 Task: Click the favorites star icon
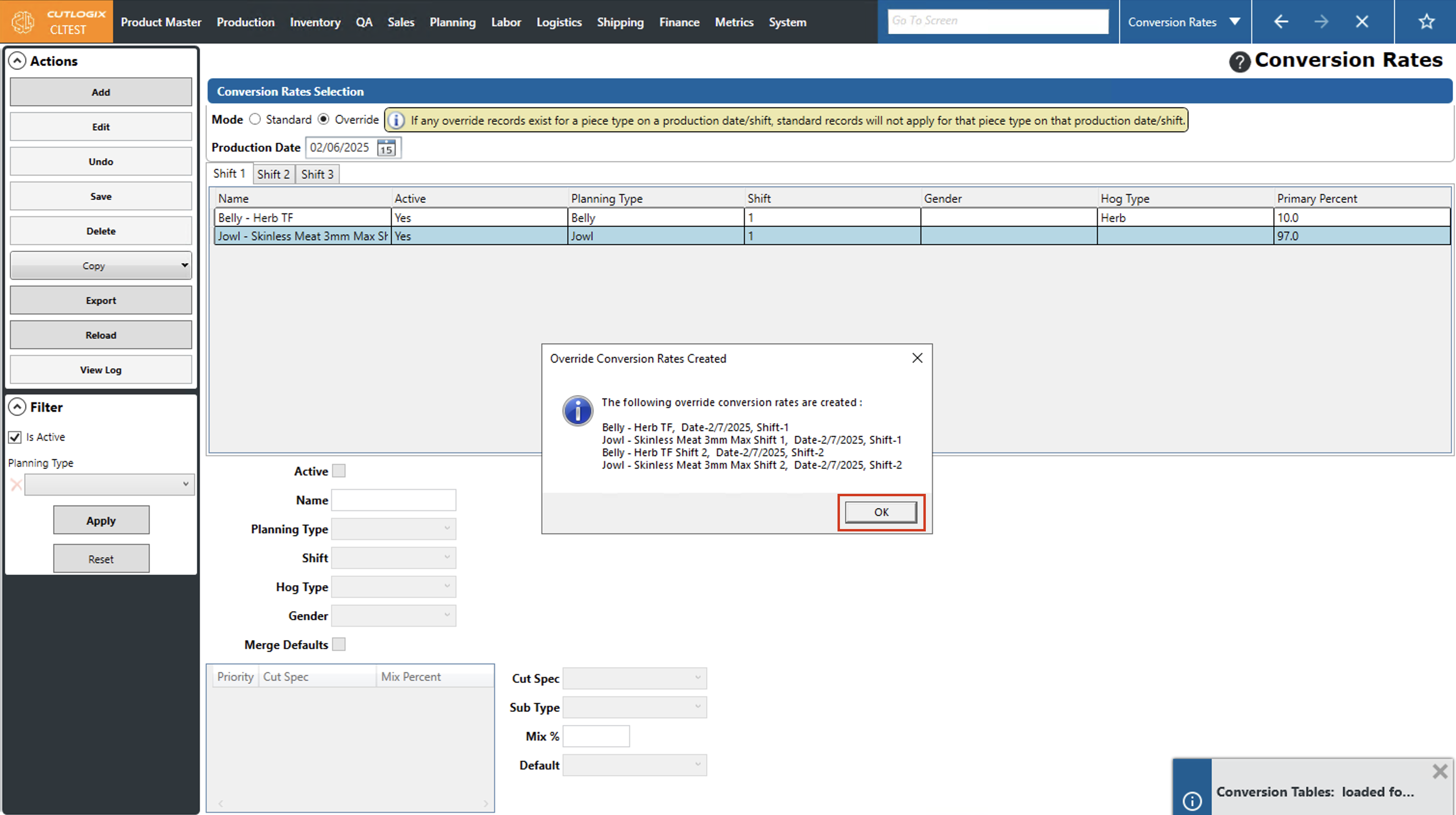coord(1426,22)
